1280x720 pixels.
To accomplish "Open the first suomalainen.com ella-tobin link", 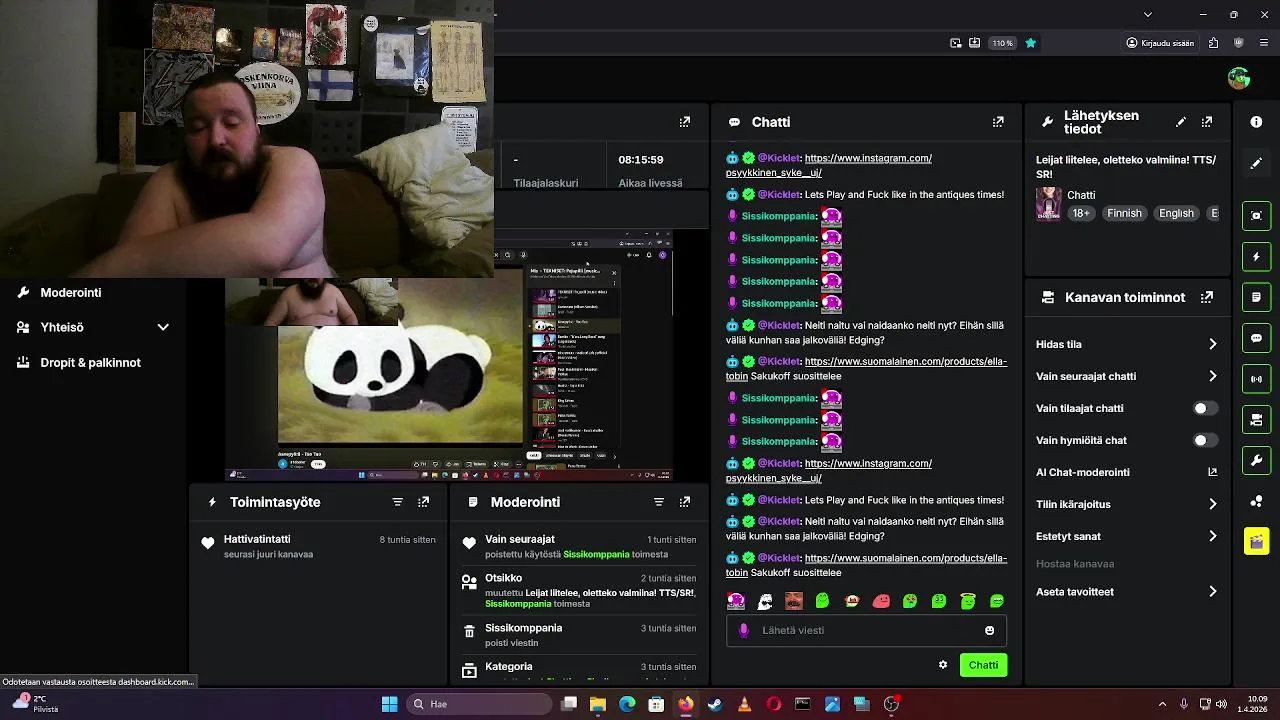I will (905, 361).
